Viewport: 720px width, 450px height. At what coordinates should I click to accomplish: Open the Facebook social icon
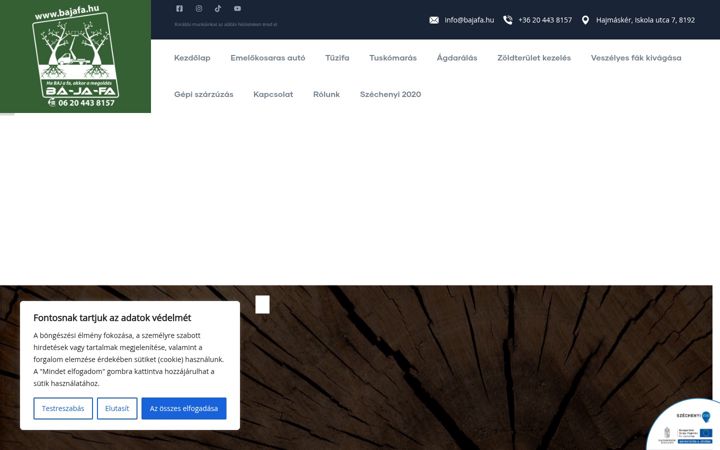click(180, 8)
